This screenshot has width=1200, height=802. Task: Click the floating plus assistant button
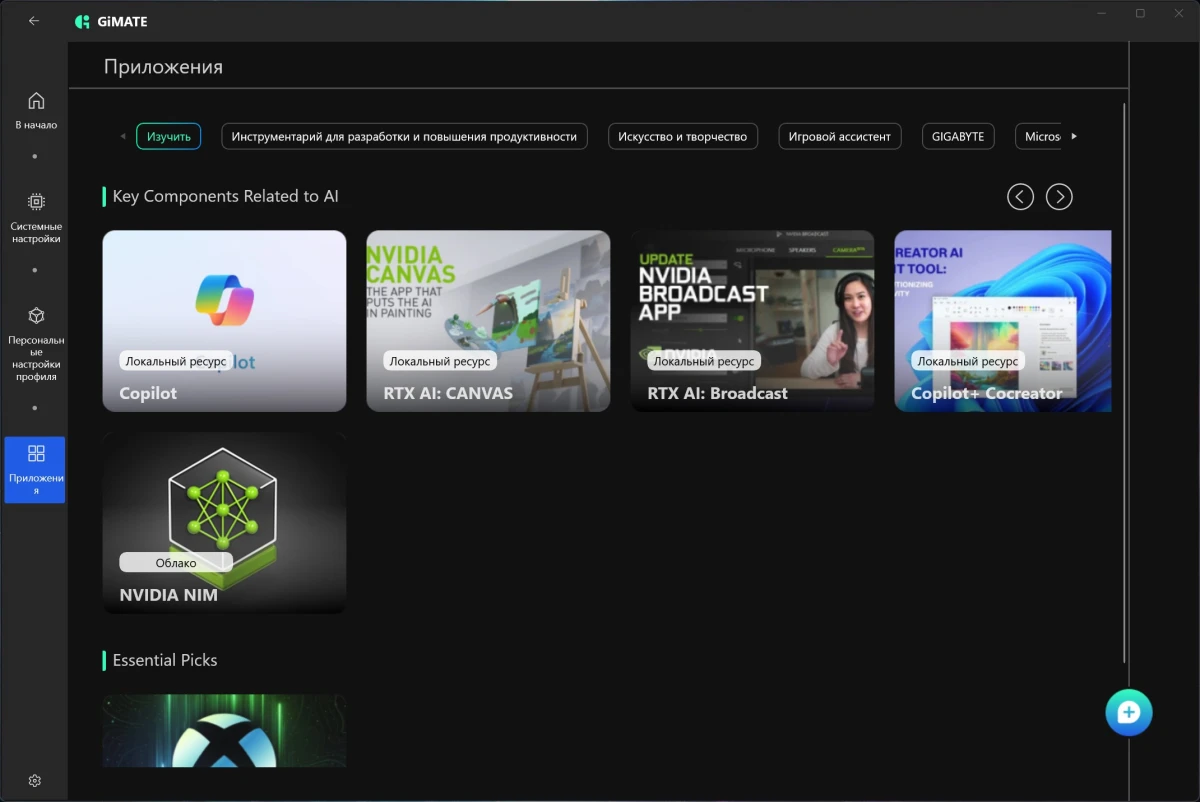point(1129,712)
